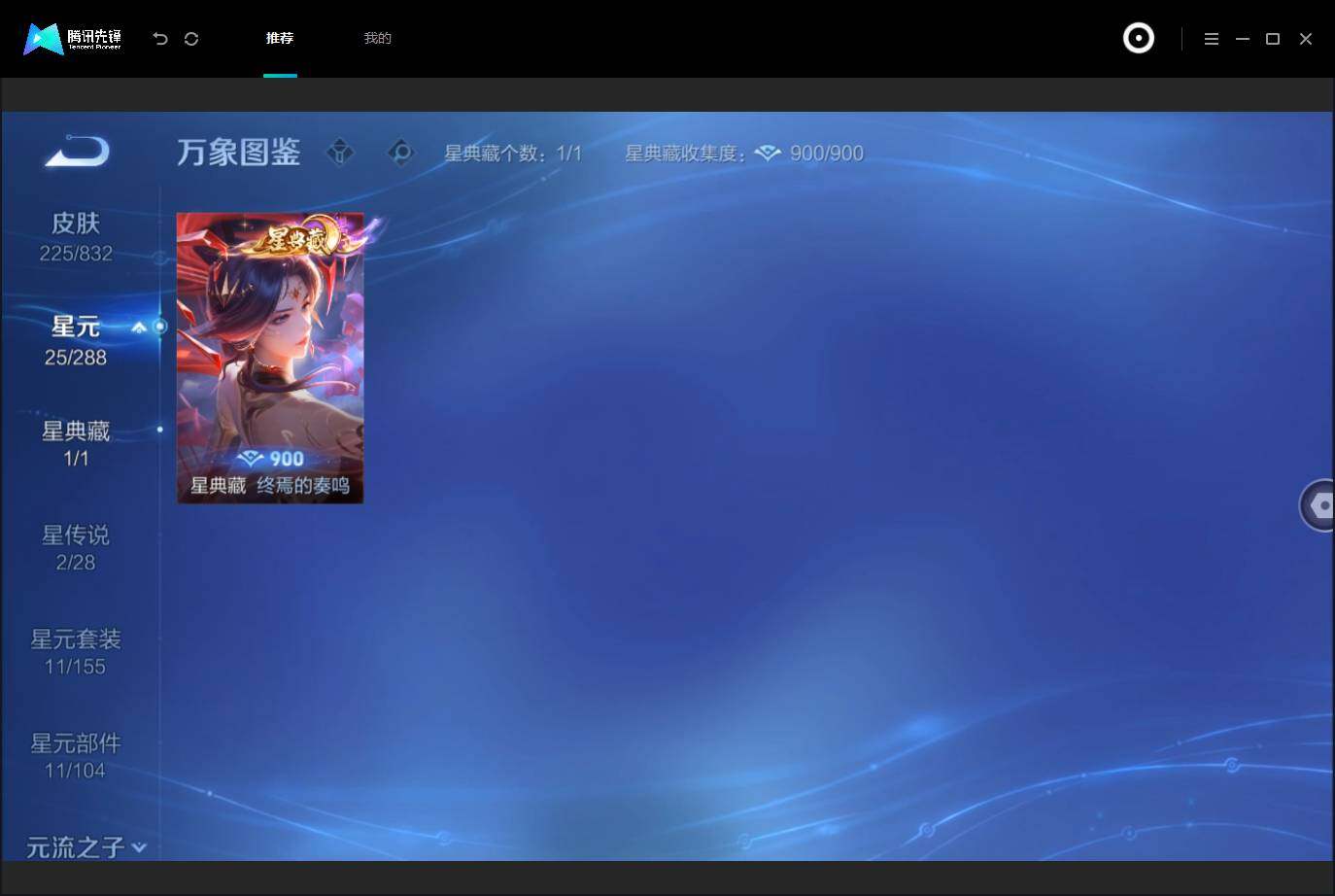The image size is (1335, 896).
Task: Refresh the page with the reload icon
Action: tap(191, 39)
